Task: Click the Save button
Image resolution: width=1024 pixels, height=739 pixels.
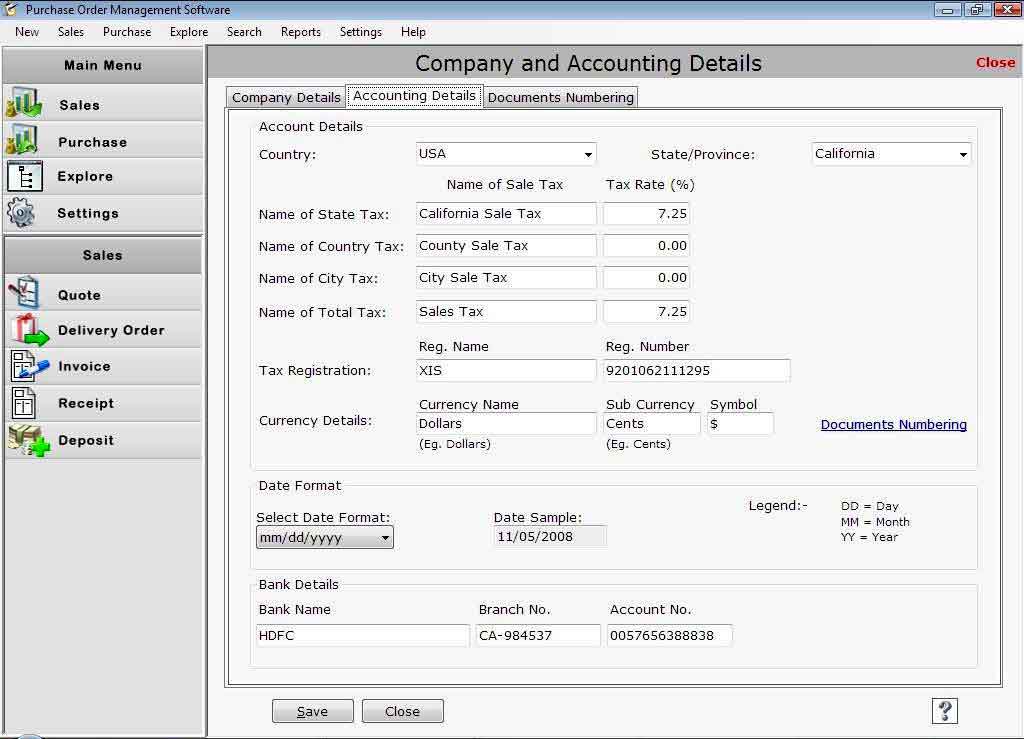Action: click(x=312, y=711)
